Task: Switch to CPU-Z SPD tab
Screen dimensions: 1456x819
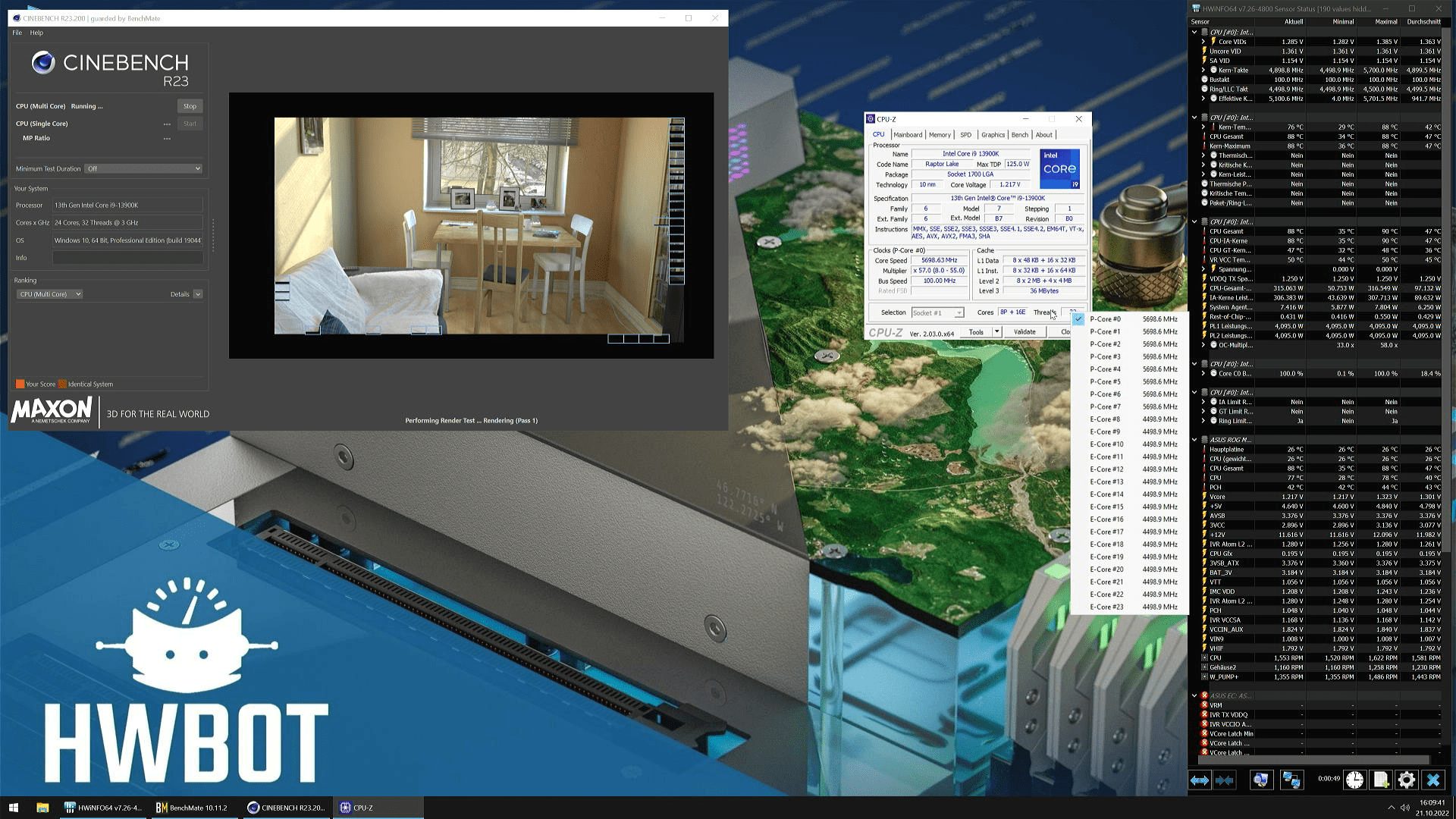Action: tap(965, 135)
